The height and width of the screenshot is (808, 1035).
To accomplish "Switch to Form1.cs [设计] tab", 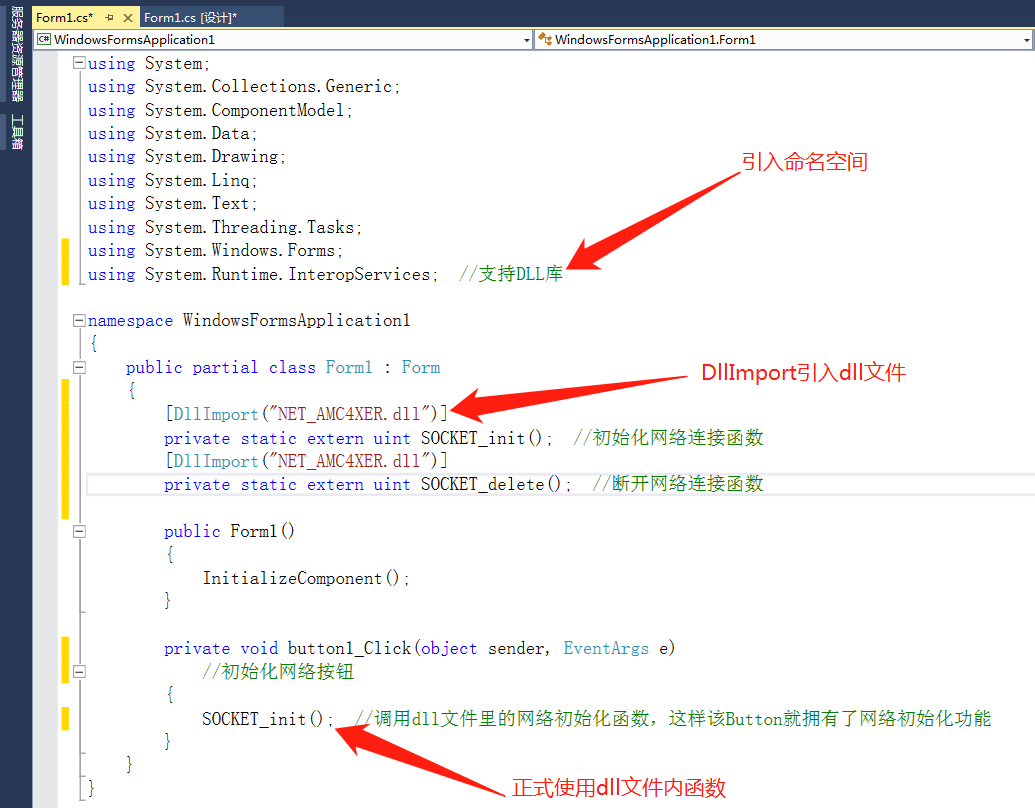I will (x=190, y=18).
